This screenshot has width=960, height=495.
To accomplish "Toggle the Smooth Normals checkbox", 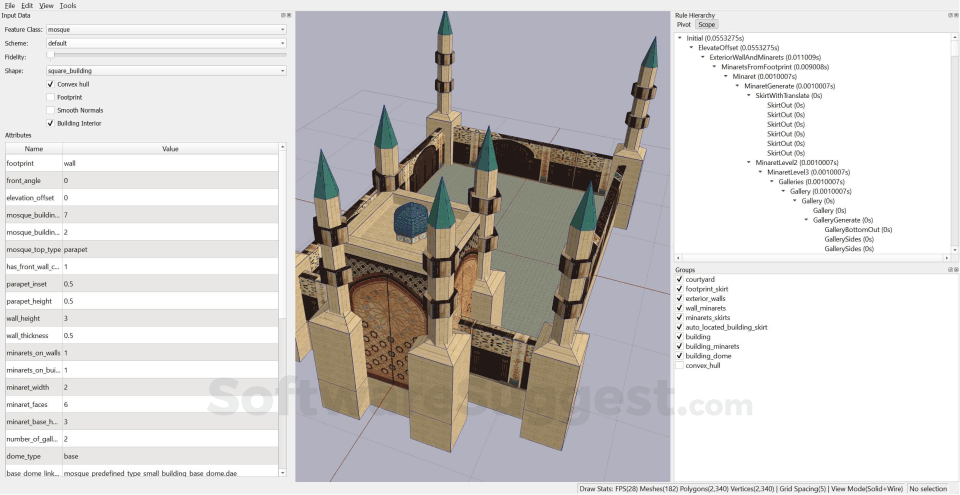I will coord(51,110).
